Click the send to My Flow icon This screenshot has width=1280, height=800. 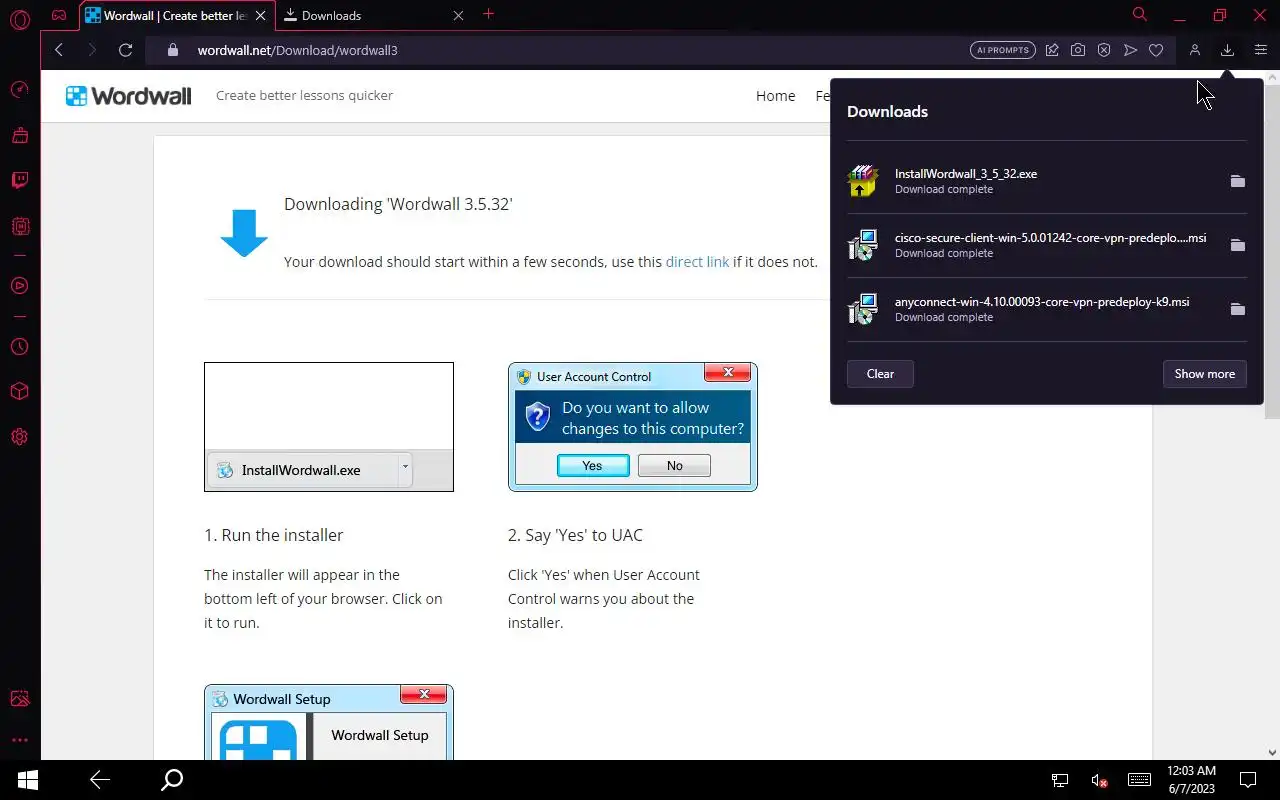click(x=1130, y=50)
